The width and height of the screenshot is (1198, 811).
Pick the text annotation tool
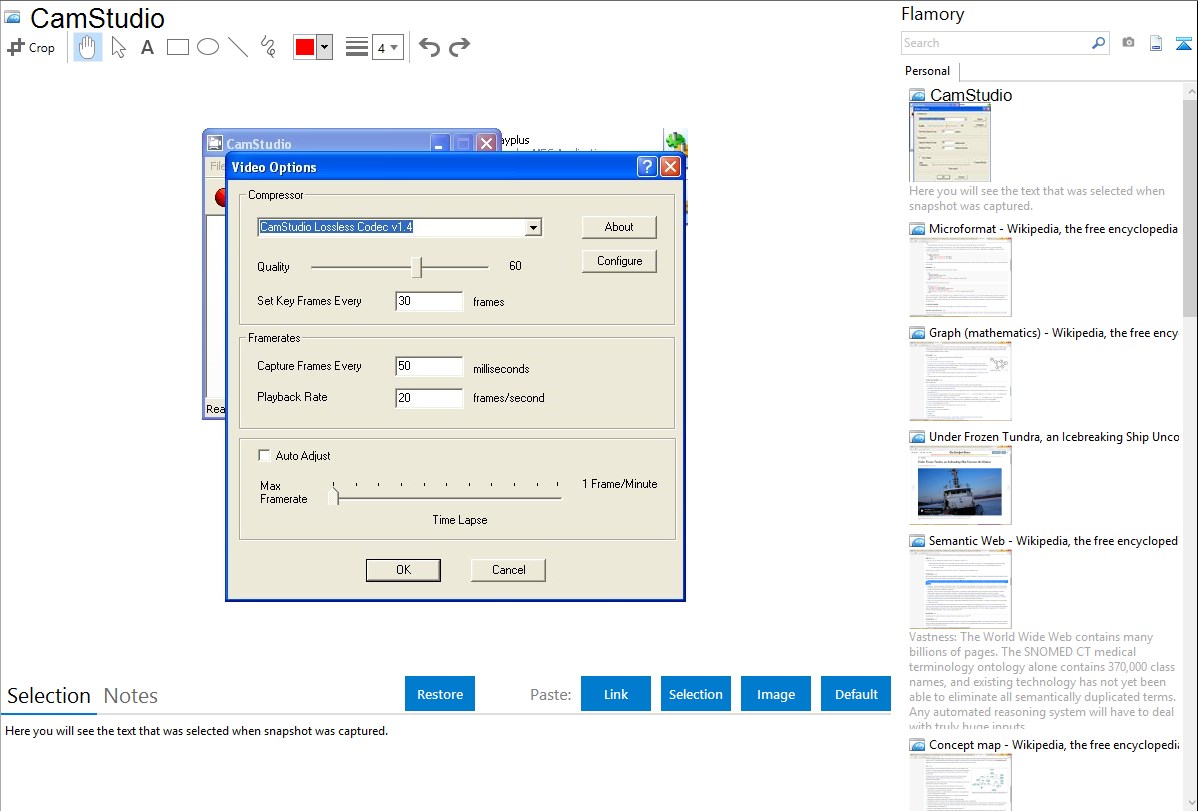[147, 47]
